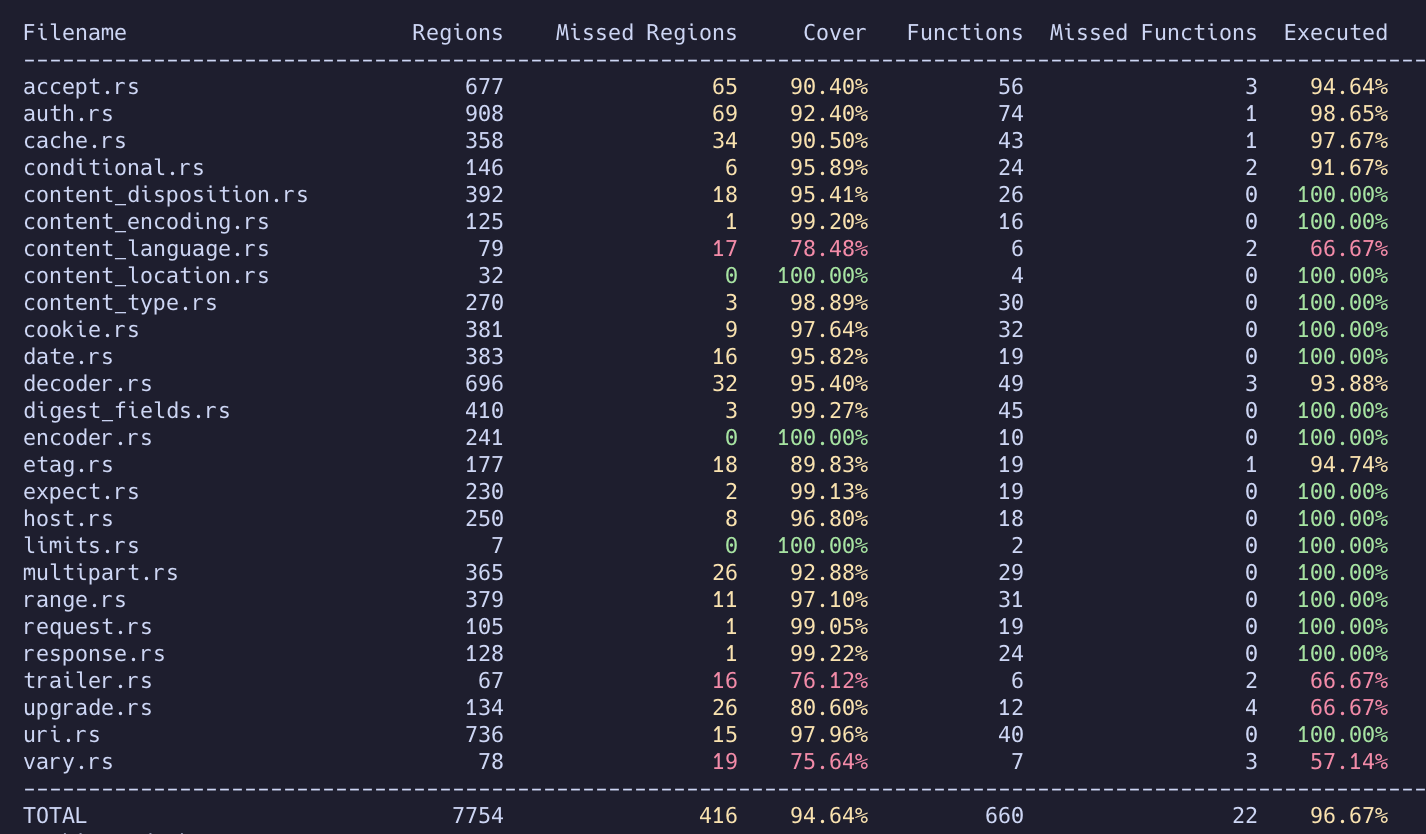
Task: Click the Missed Regions column header
Action: 647,33
